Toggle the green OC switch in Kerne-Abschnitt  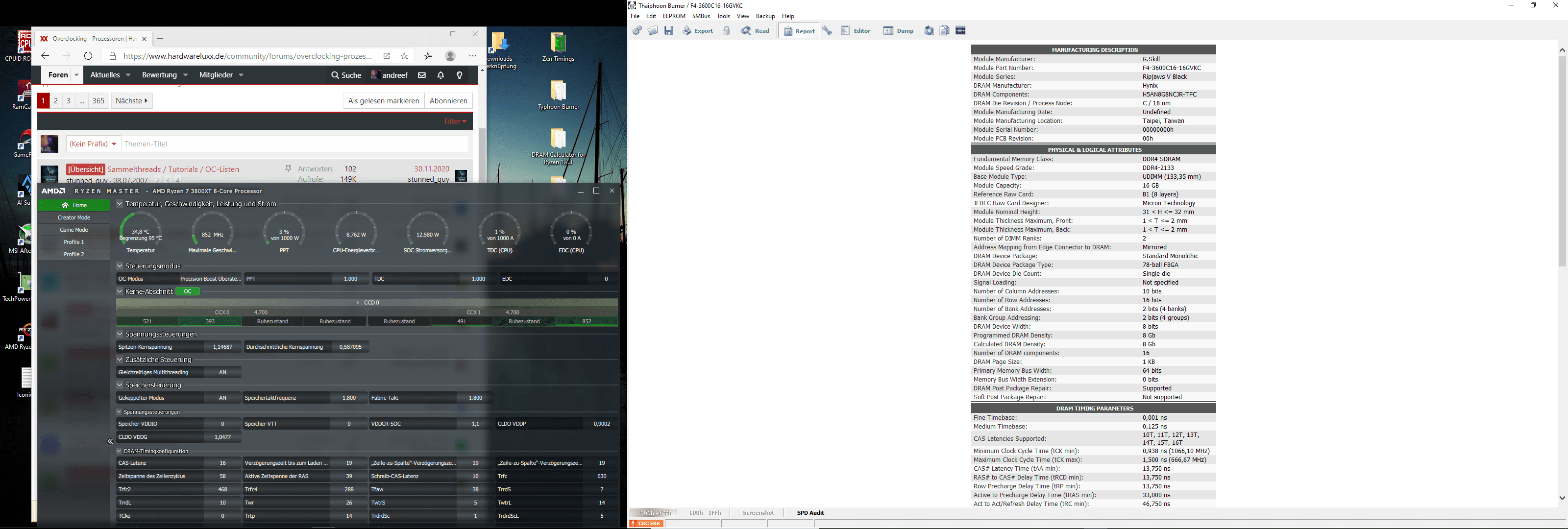point(188,291)
